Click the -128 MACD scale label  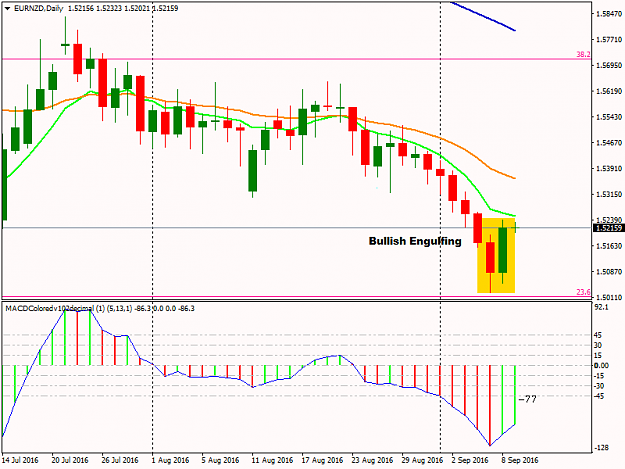pyautogui.click(x=601, y=448)
